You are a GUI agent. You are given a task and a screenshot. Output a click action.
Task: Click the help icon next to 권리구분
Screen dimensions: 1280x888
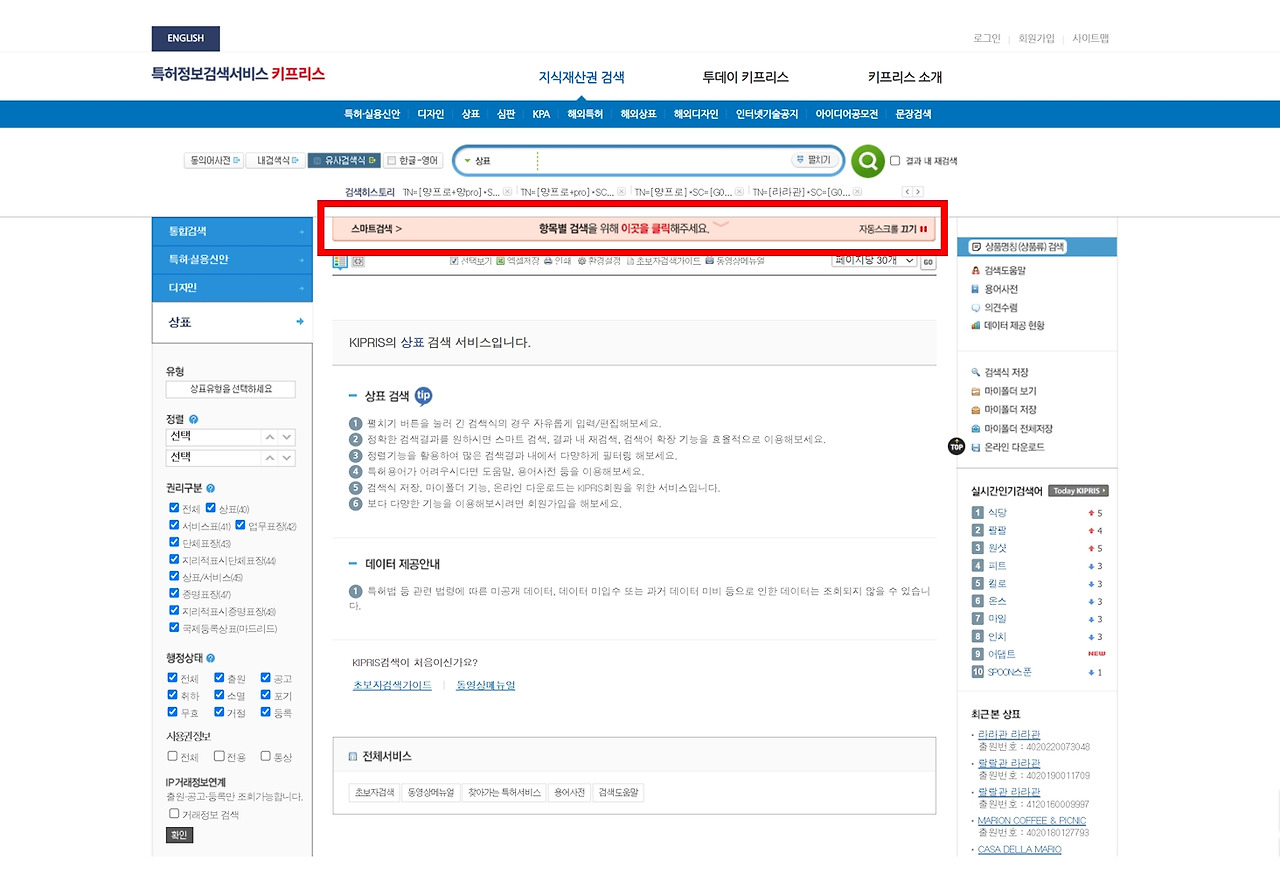coord(210,489)
